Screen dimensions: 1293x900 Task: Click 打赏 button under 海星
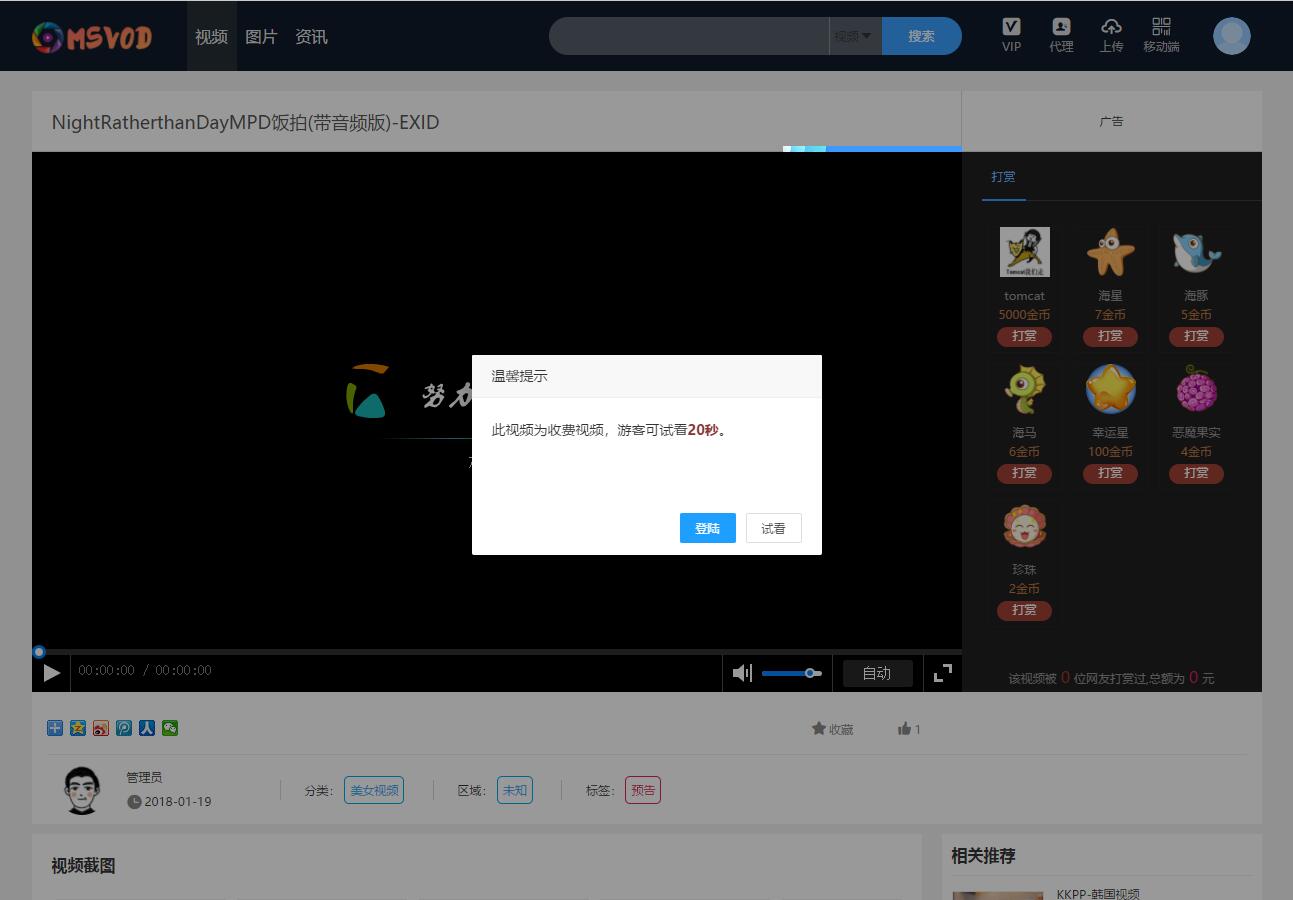[1110, 336]
